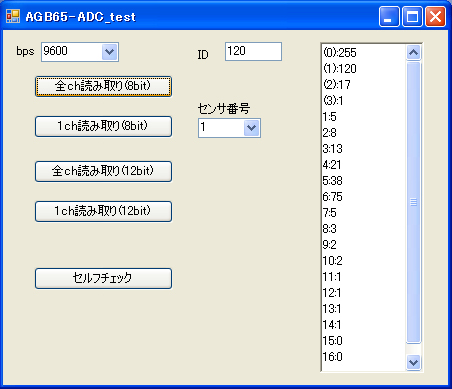
Task: Select list row 3:13
Action: (x=364, y=149)
